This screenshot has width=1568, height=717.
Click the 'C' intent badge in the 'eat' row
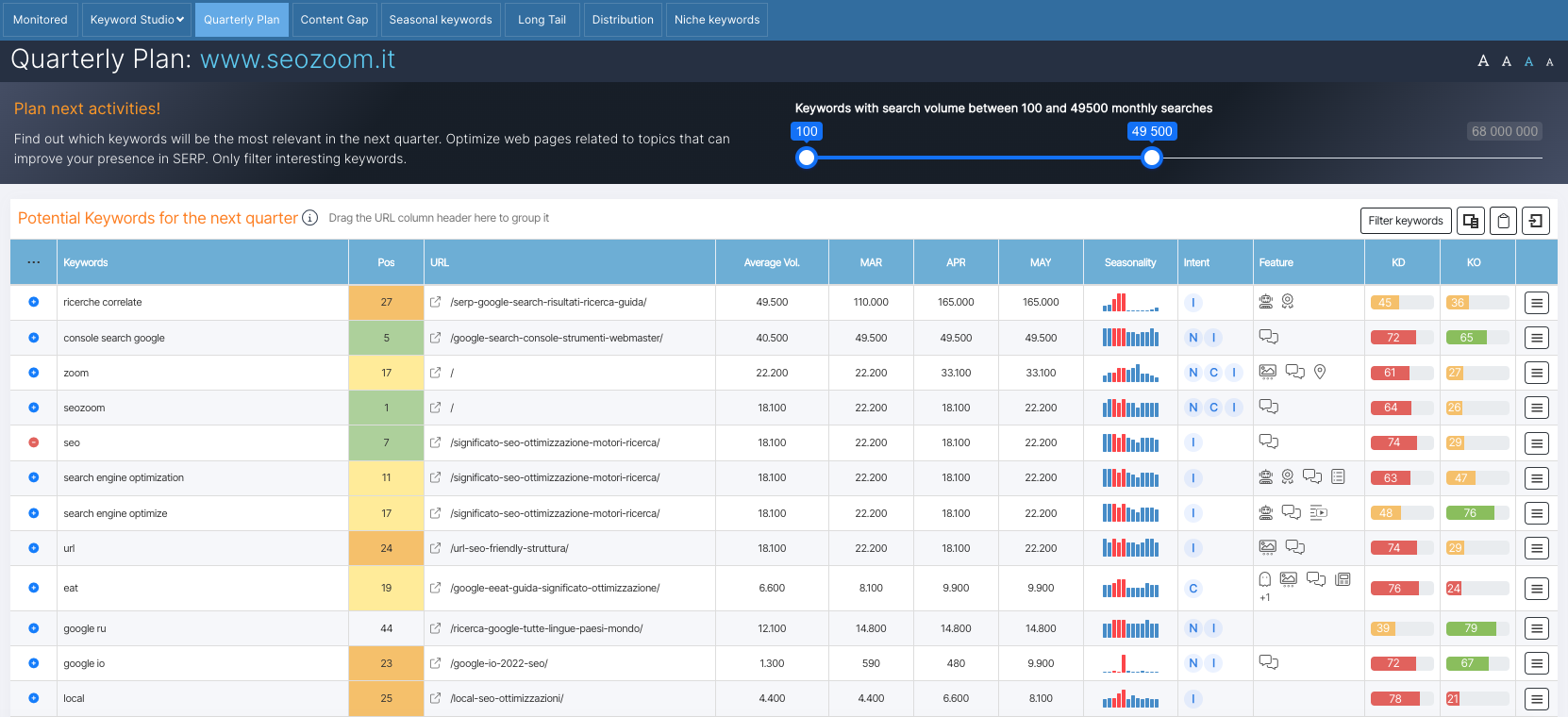(1193, 588)
